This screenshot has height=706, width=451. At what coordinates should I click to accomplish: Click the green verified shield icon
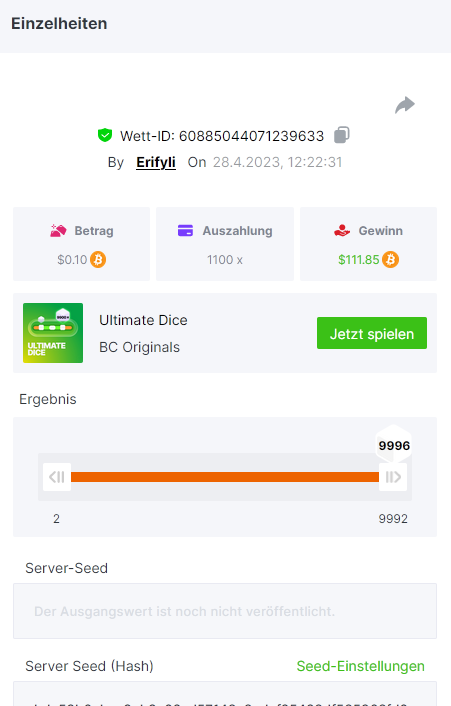pos(105,135)
